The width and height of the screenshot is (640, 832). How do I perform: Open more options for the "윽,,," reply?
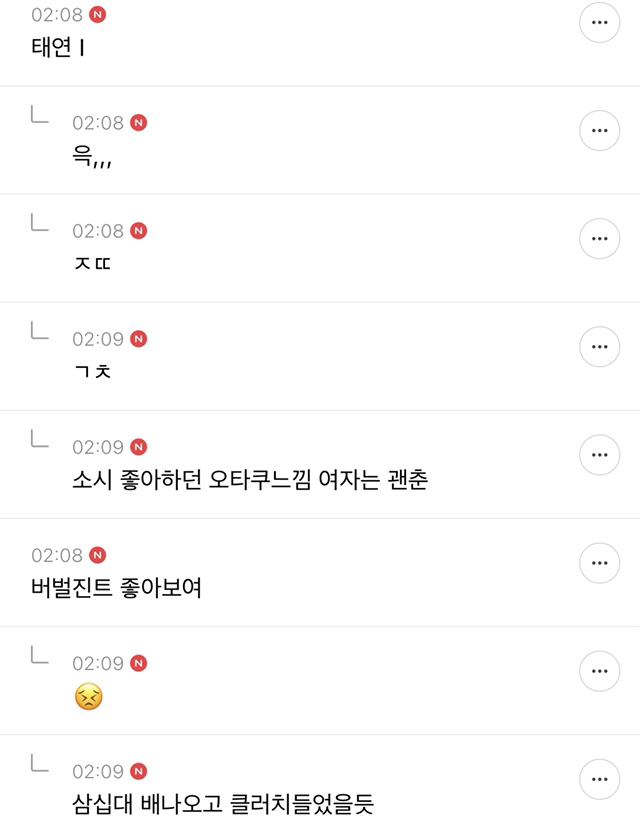click(599, 131)
